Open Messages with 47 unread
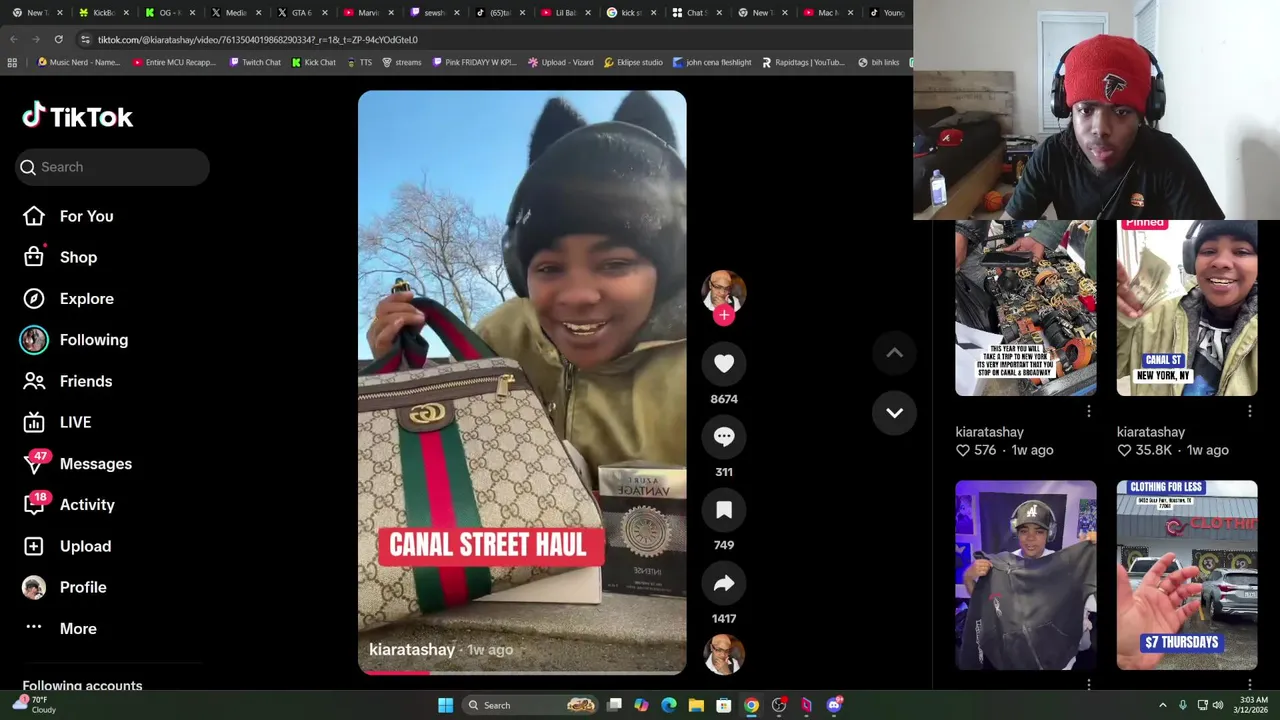1280x720 pixels. click(78, 463)
